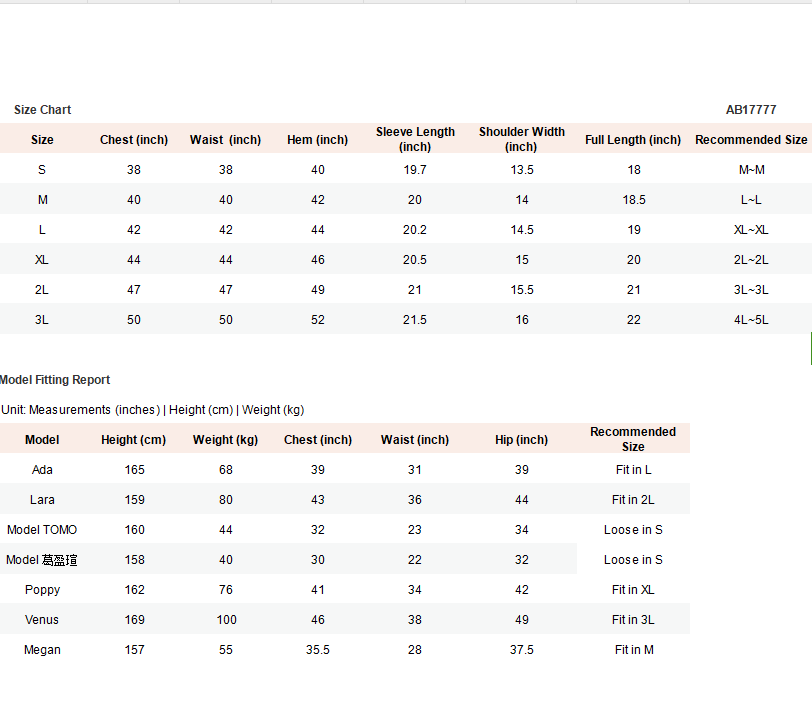Image resolution: width=812 pixels, height=721 pixels.
Task: Select the "Weight (kg)" column header
Action: pyautogui.click(x=226, y=440)
